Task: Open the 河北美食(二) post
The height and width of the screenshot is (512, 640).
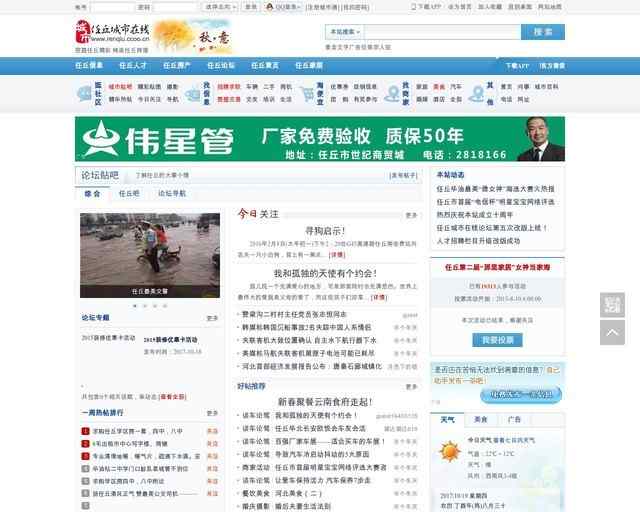Action: (298, 493)
